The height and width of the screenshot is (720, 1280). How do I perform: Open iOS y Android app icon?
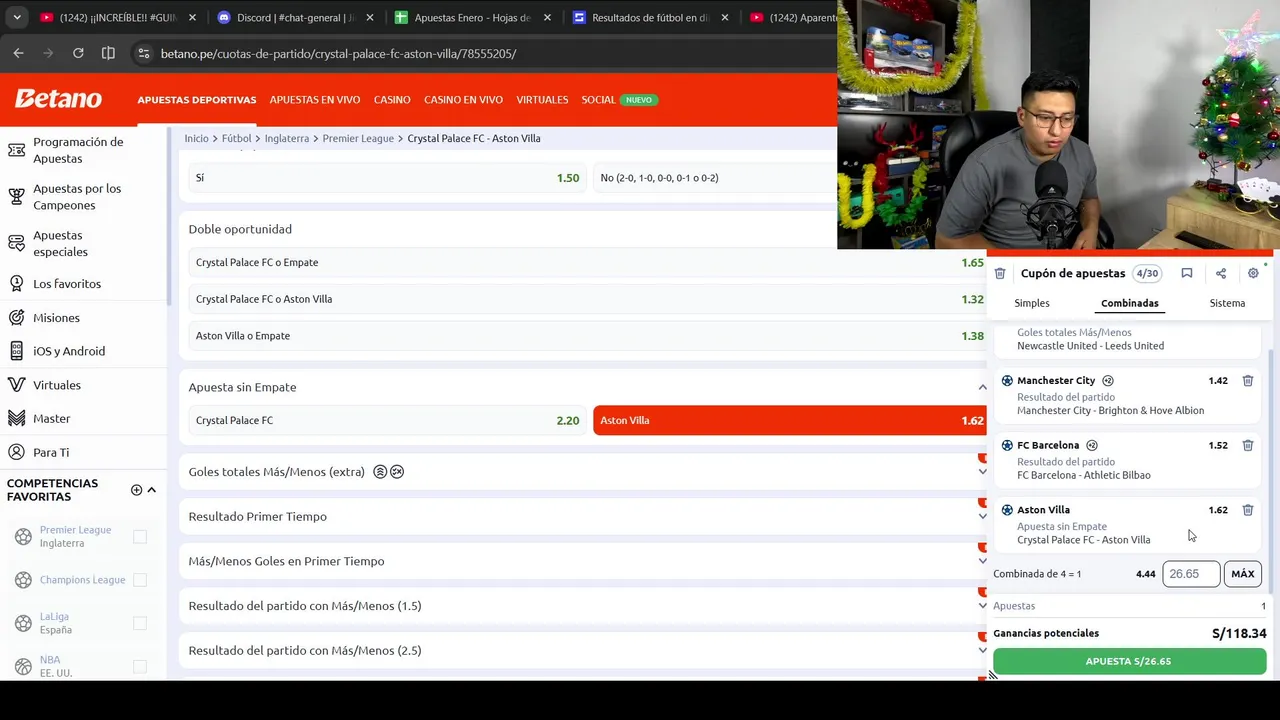pos(16,351)
